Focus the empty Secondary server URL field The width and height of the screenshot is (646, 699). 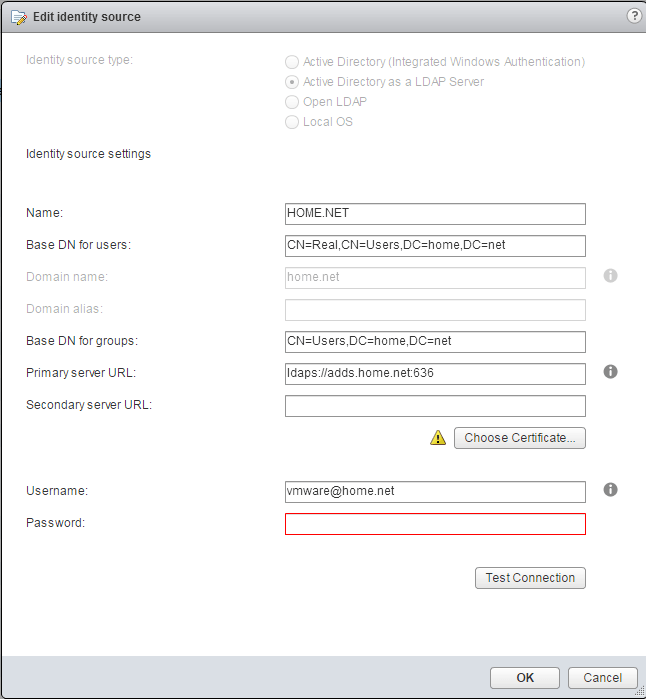point(435,406)
